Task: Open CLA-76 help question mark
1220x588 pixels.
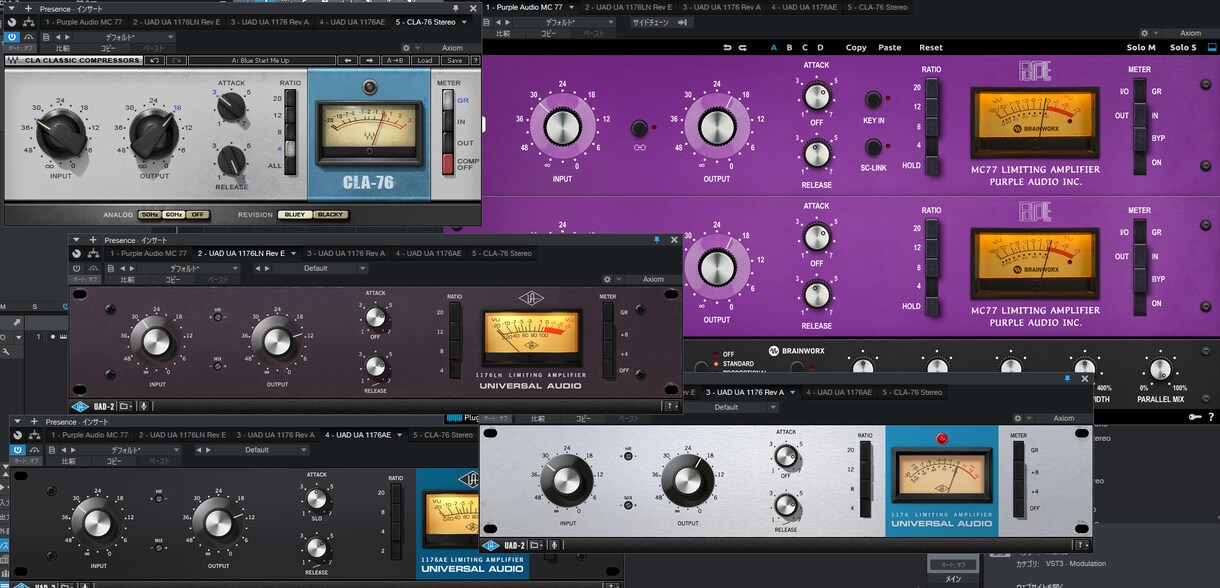Action: pyautogui.click(x=475, y=60)
